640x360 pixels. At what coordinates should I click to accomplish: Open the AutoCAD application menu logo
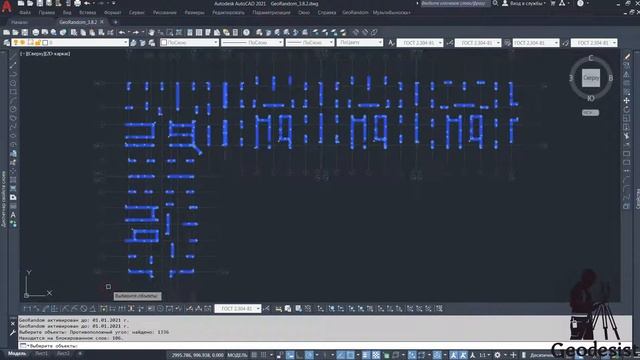(6, 6)
